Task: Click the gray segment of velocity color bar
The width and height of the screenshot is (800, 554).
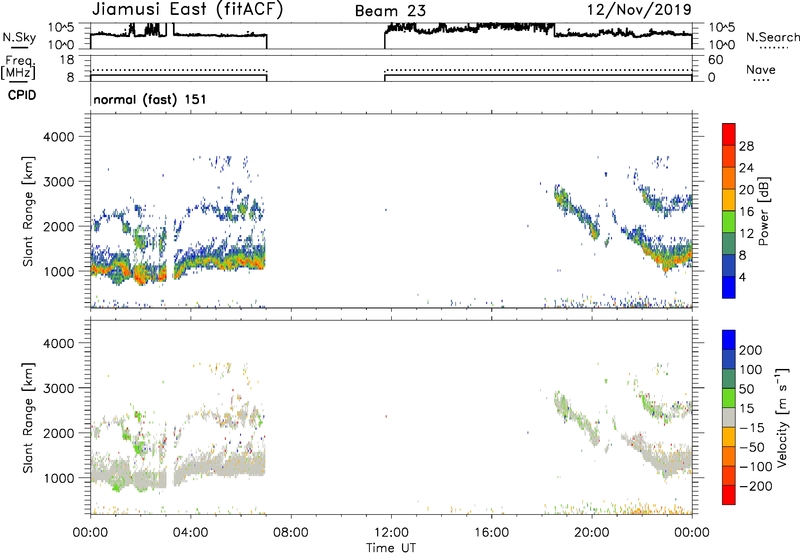Action: point(729,417)
